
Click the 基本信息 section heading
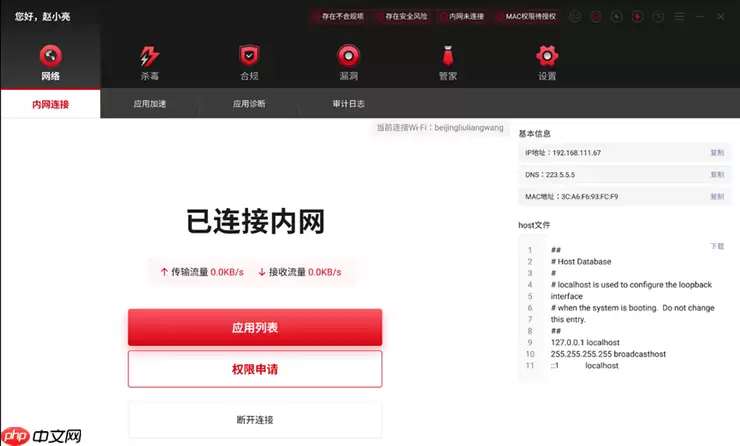click(534, 134)
